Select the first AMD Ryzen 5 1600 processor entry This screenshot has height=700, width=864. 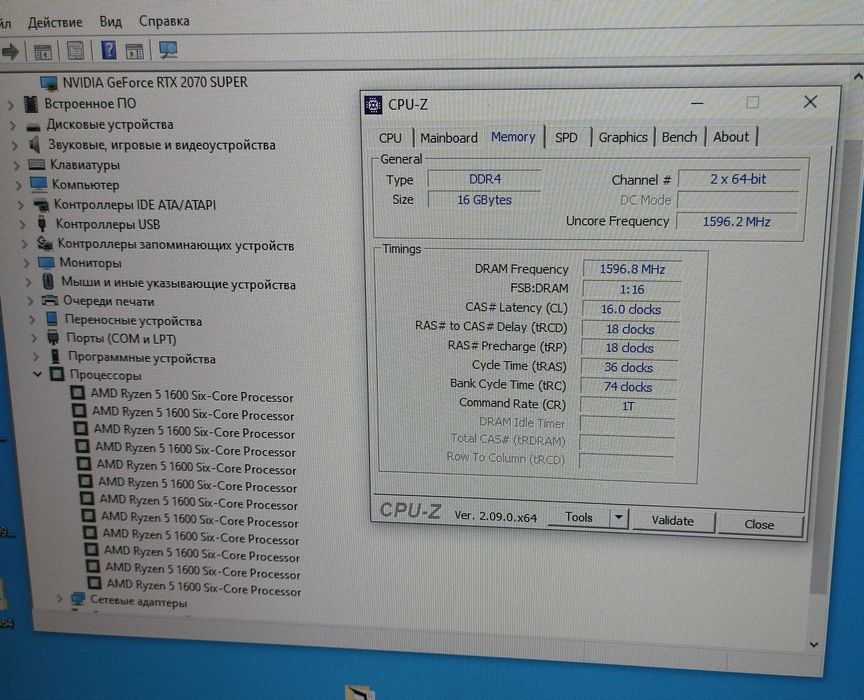pyautogui.click(x=191, y=396)
